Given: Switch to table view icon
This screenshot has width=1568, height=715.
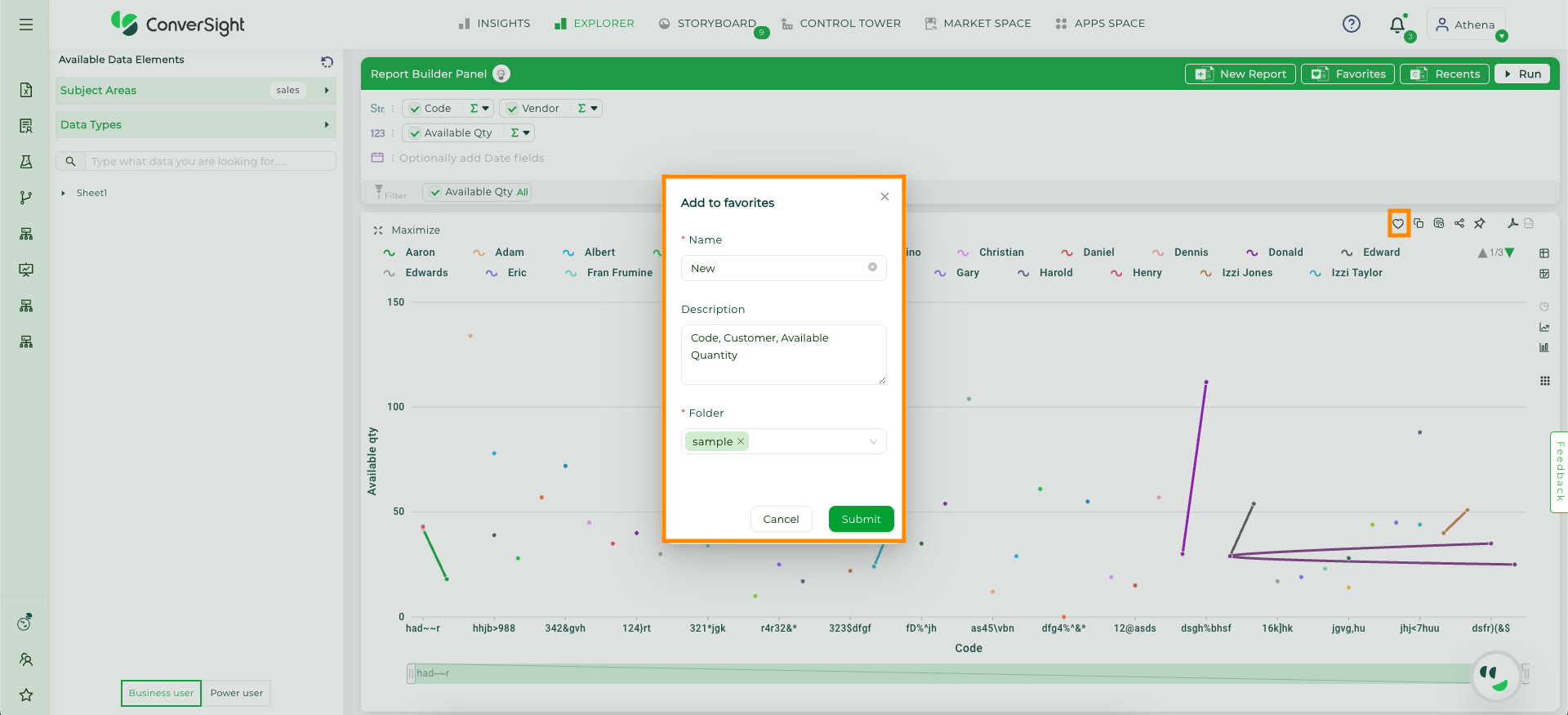Looking at the screenshot, I should click(x=1544, y=253).
